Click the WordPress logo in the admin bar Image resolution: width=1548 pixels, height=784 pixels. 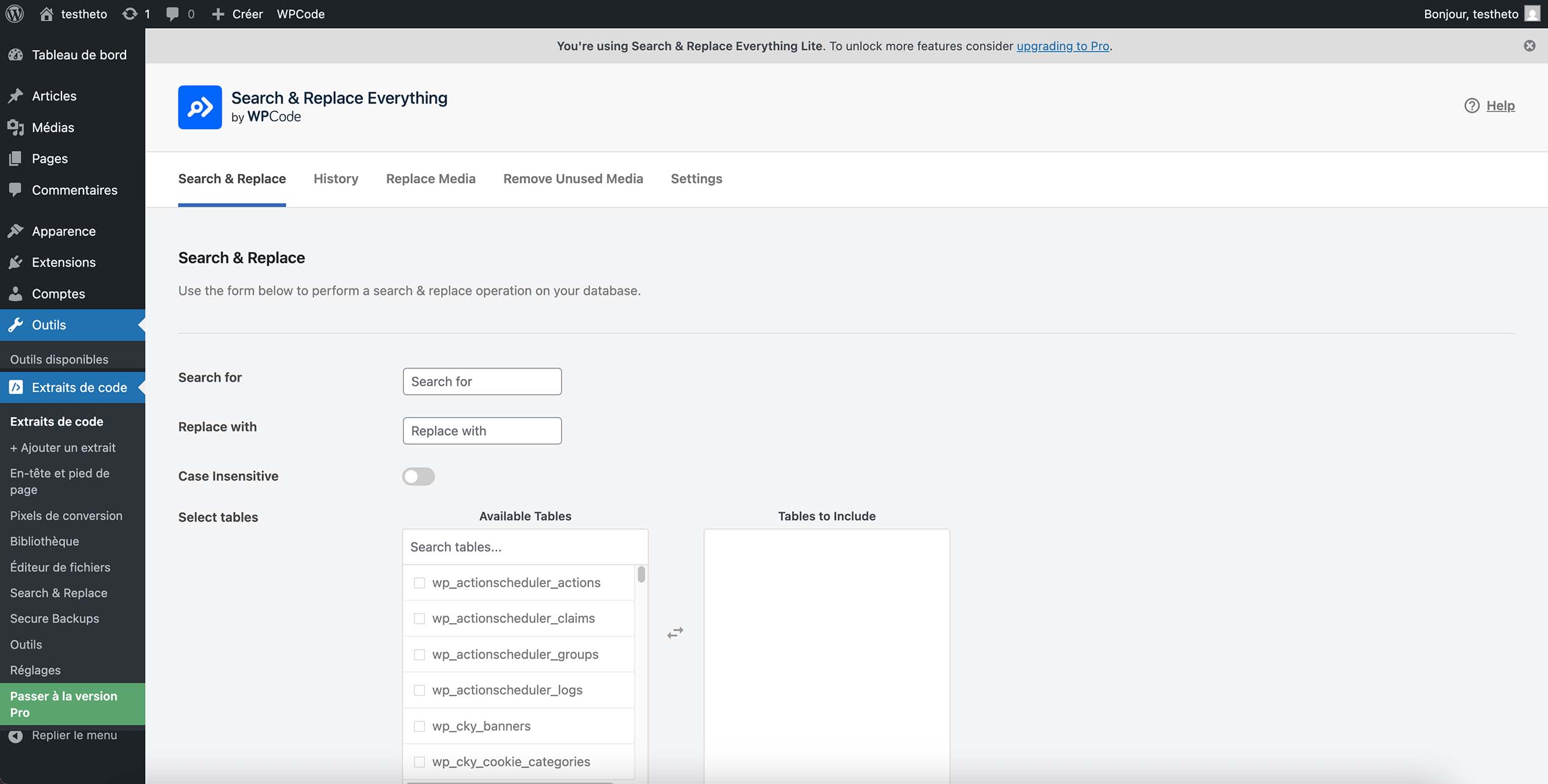click(x=15, y=13)
